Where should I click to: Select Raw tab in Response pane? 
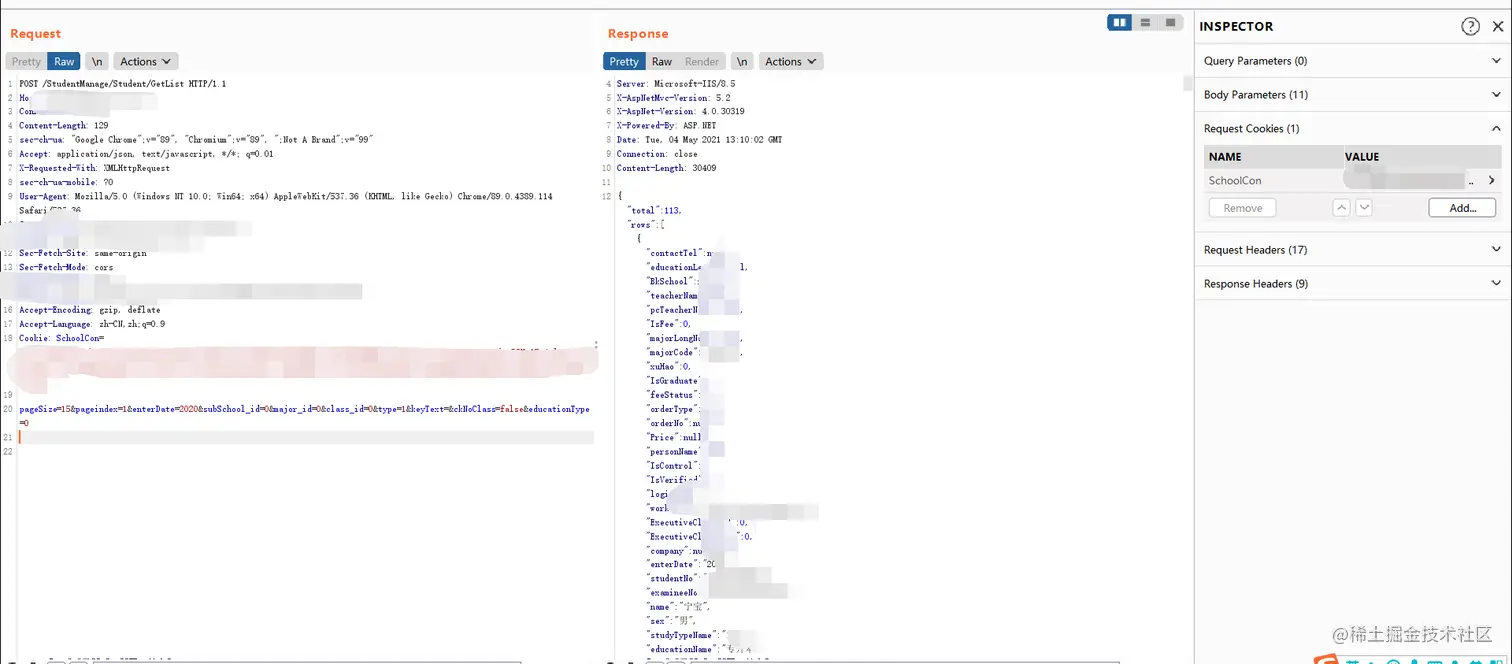[x=662, y=61]
